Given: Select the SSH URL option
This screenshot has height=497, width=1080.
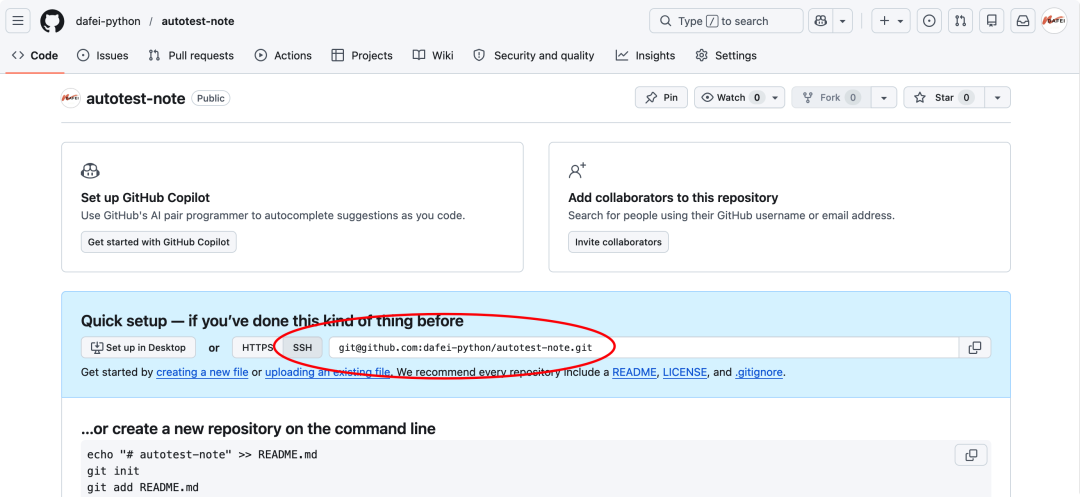Looking at the screenshot, I should pyautogui.click(x=302, y=348).
